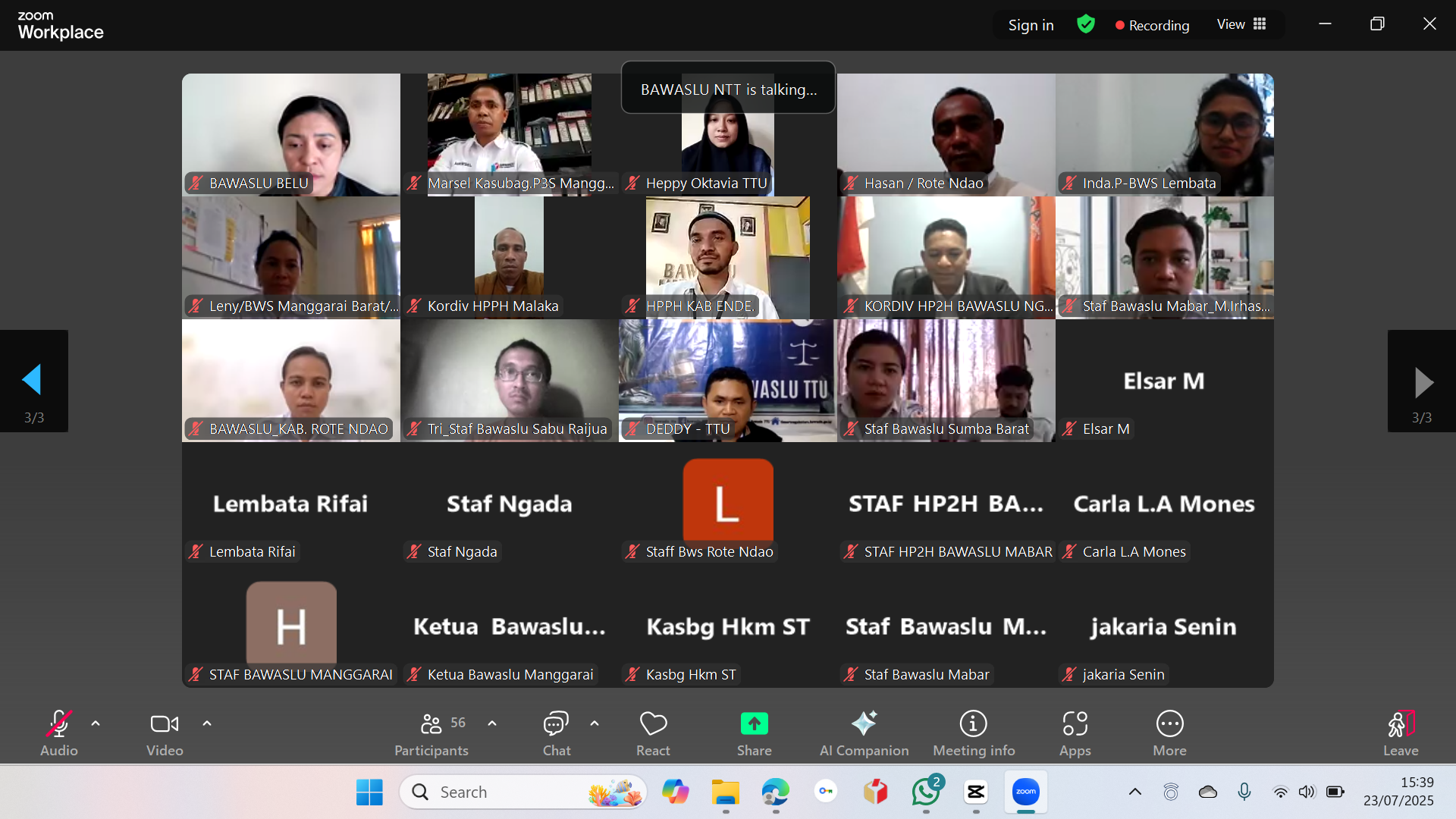Leave the meeting
Screen dimensions: 1456x819
pos(1401,724)
